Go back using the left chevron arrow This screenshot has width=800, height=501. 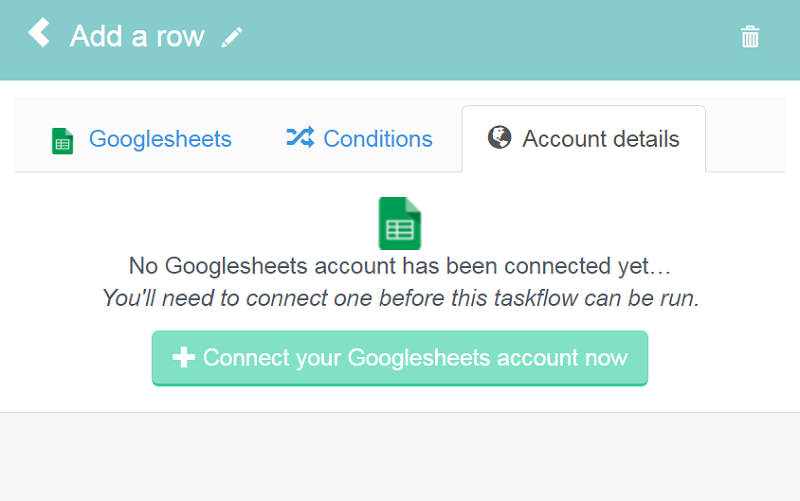(39, 33)
